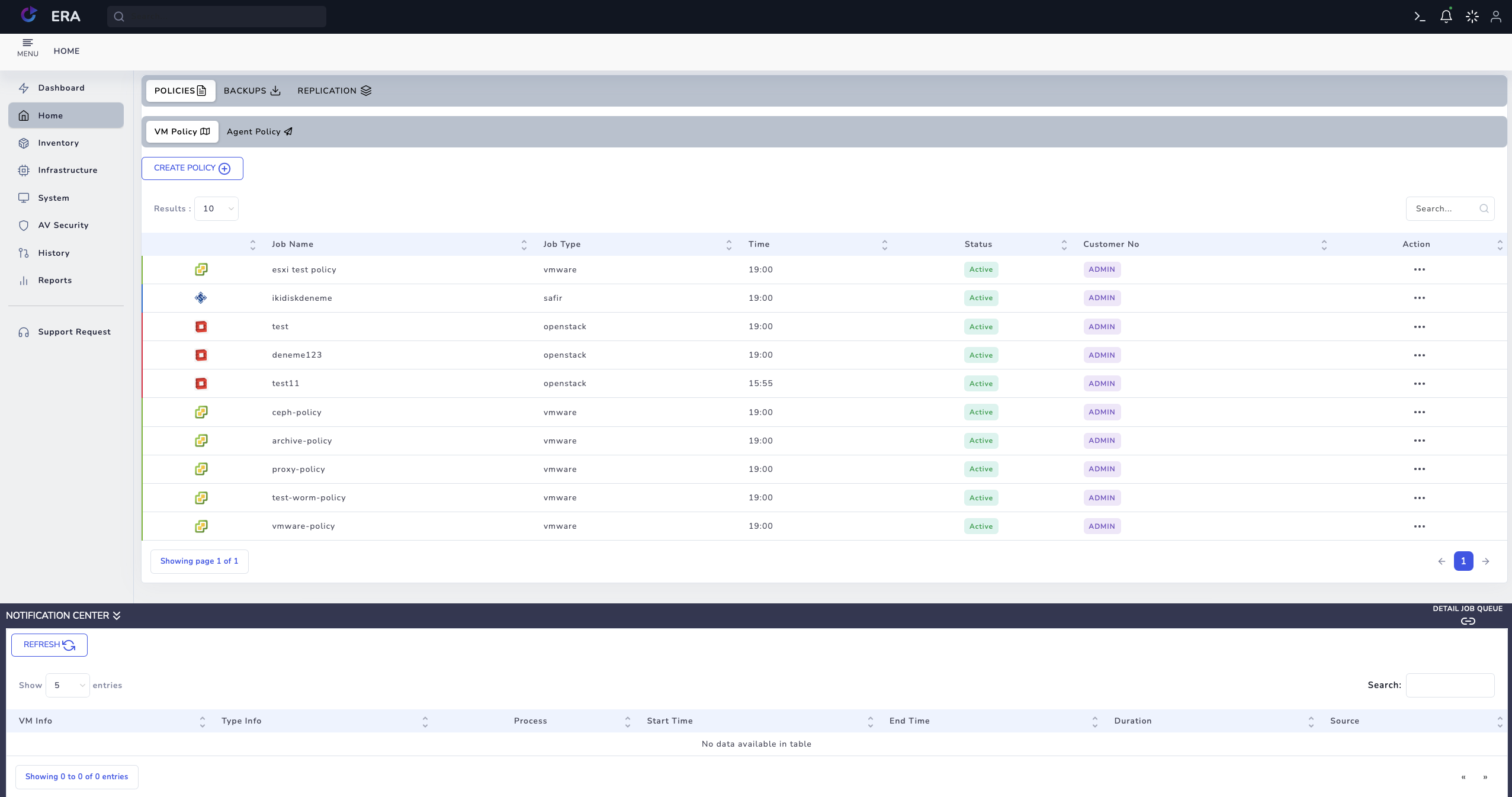This screenshot has width=1512, height=797.
Task: Open the user profile icon
Action: coord(1496,17)
